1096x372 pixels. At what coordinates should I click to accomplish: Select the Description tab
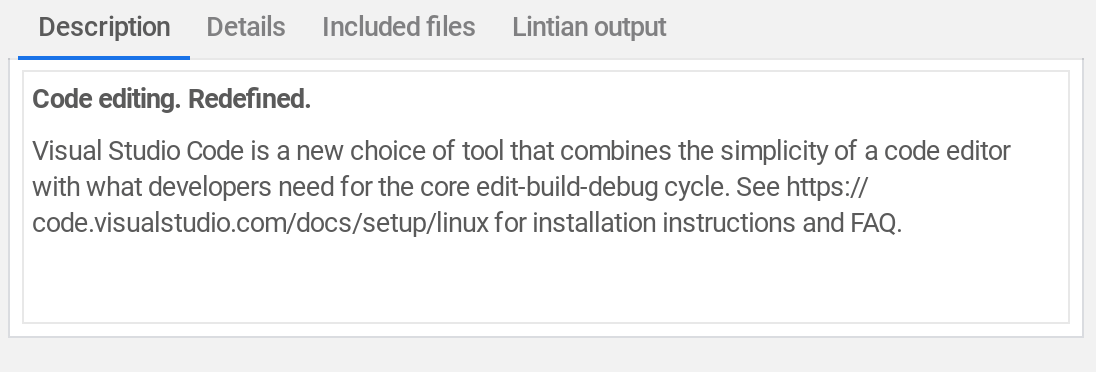(104, 27)
